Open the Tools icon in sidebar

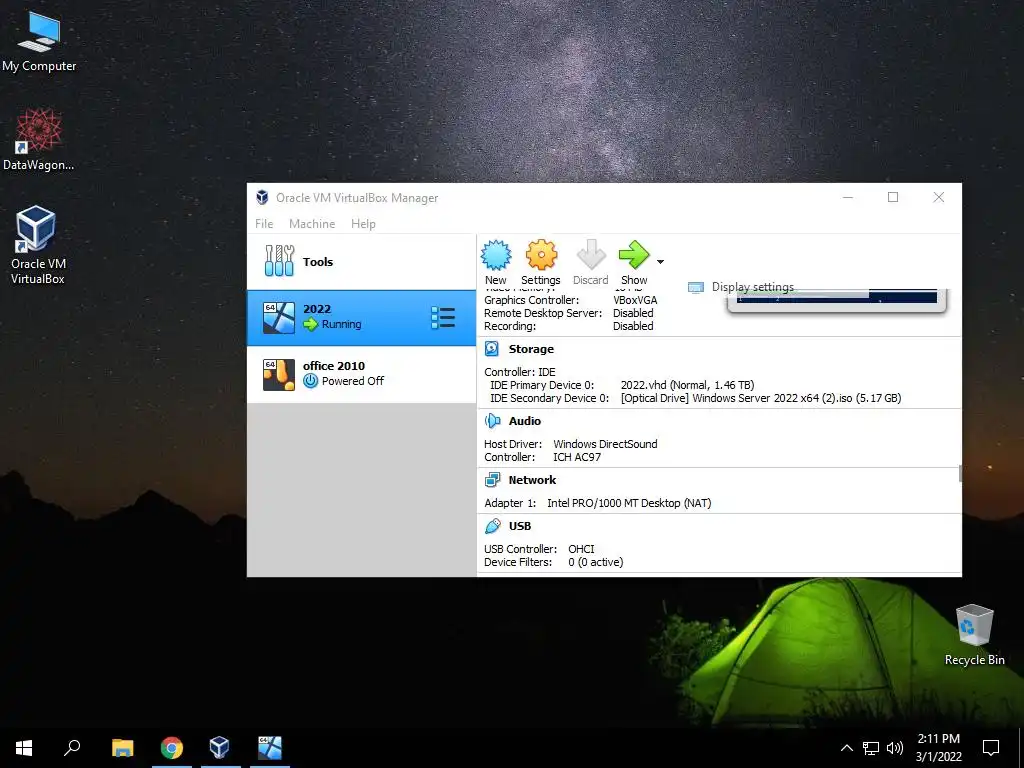(280, 261)
